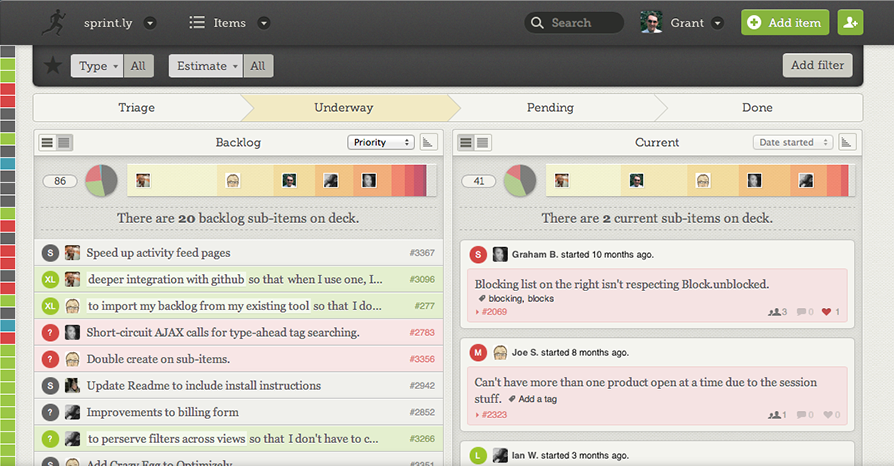The width and height of the screenshot is (894, 466).
Task: Click the XL badge on item #277
Action: 50,306
